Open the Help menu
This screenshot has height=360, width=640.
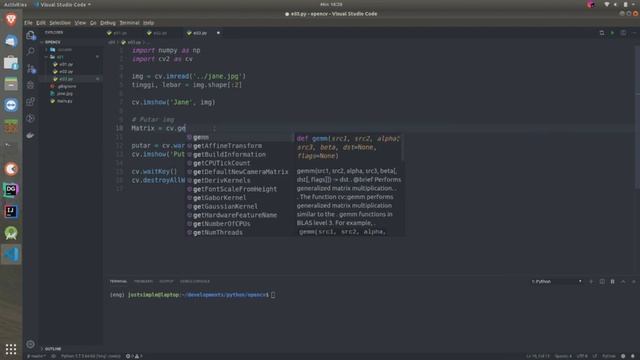pos(149,23)
